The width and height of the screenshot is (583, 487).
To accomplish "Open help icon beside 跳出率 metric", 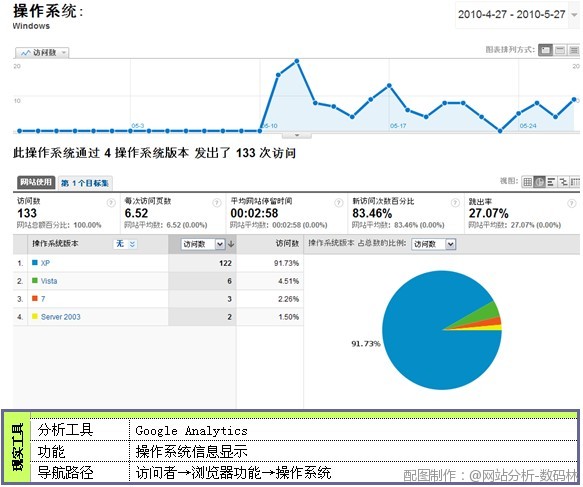I will coord(571,203).
